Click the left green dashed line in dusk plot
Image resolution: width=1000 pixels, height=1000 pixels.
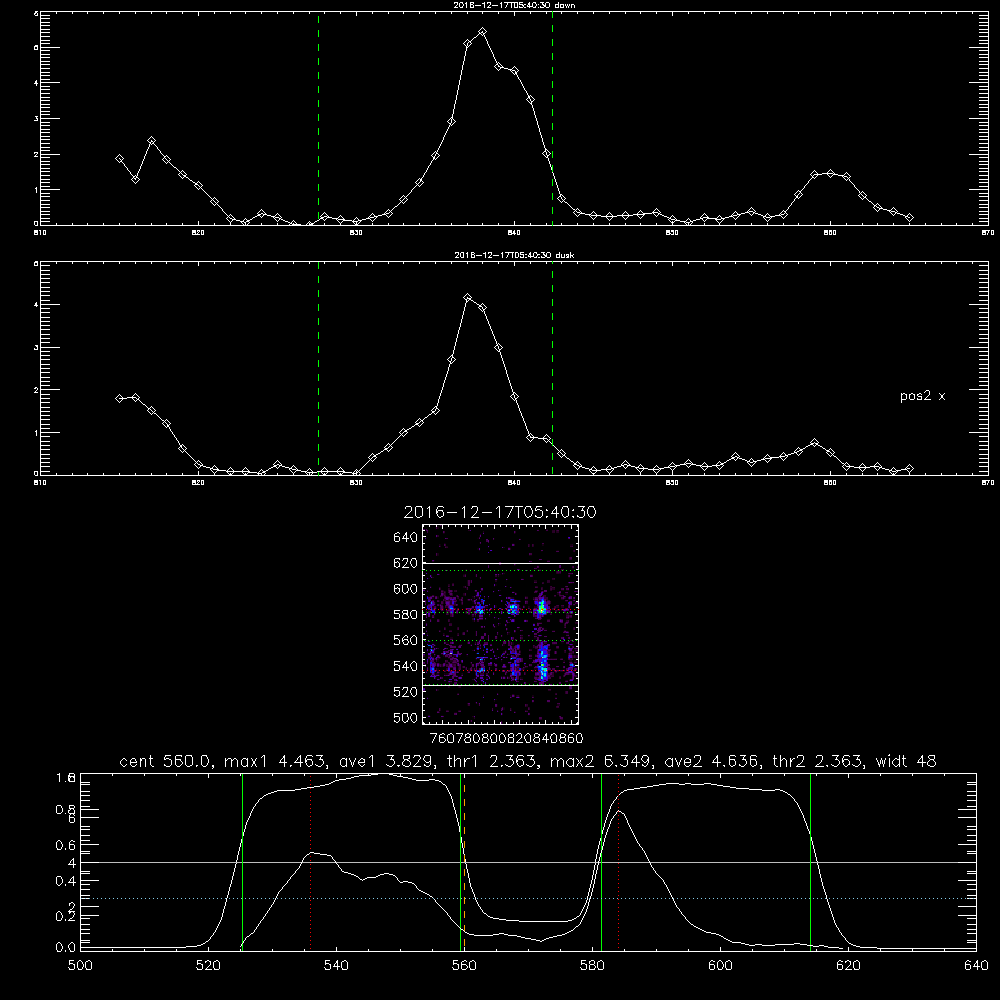[318, 368]
